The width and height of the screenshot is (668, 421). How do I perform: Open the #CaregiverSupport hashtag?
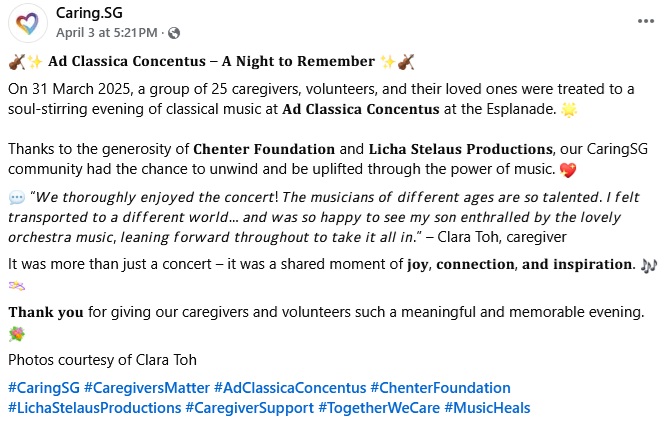pos(250,407)
